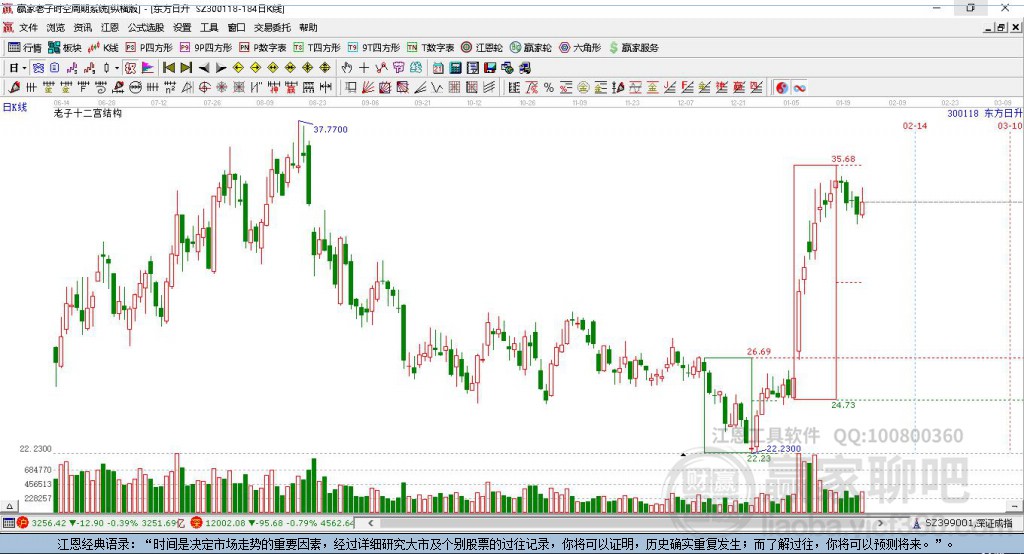The image size is (1024, 554).
Task: Open the 设置 menu
Action: (182, 27)
